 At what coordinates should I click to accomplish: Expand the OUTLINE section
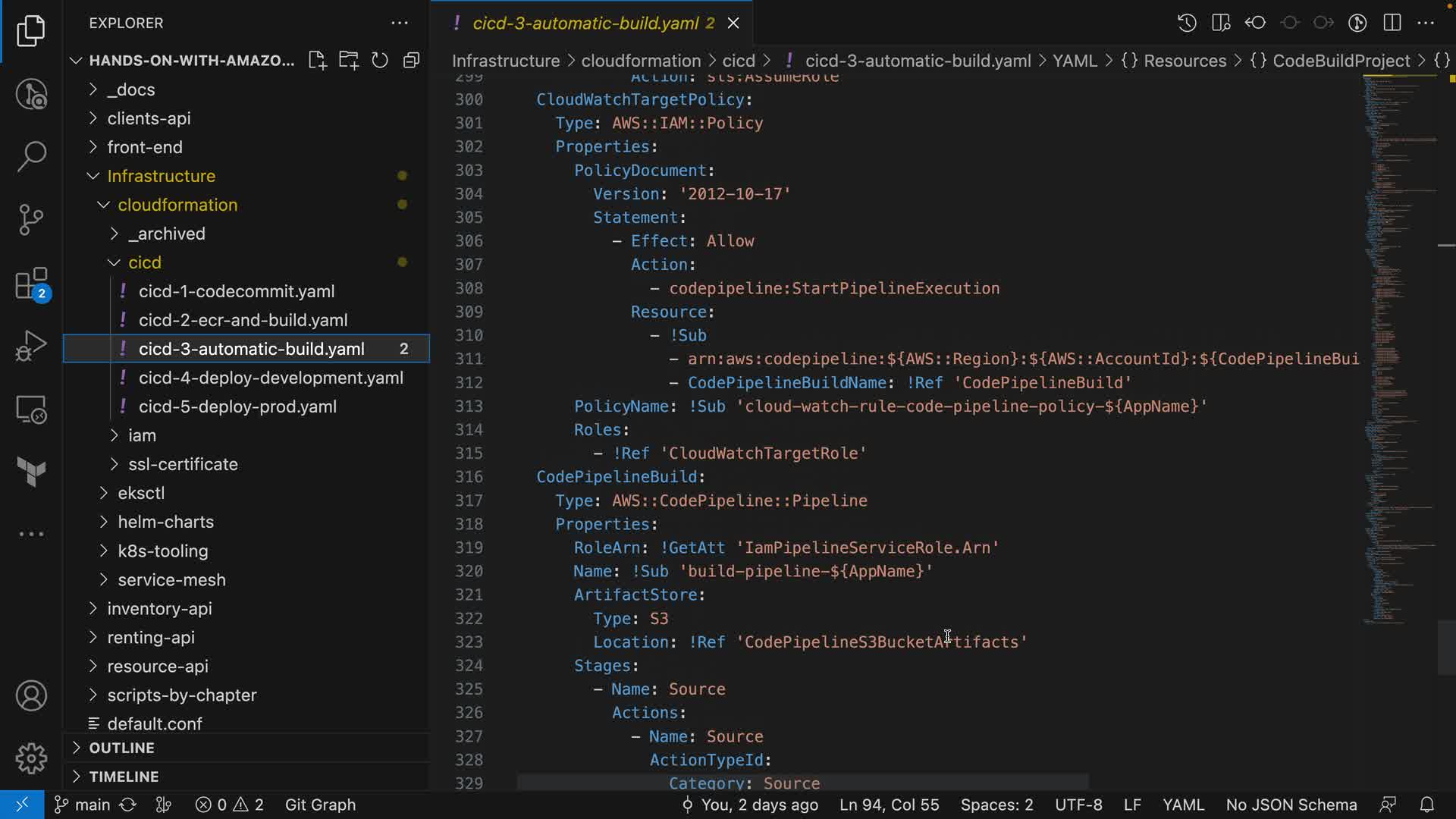121,748
